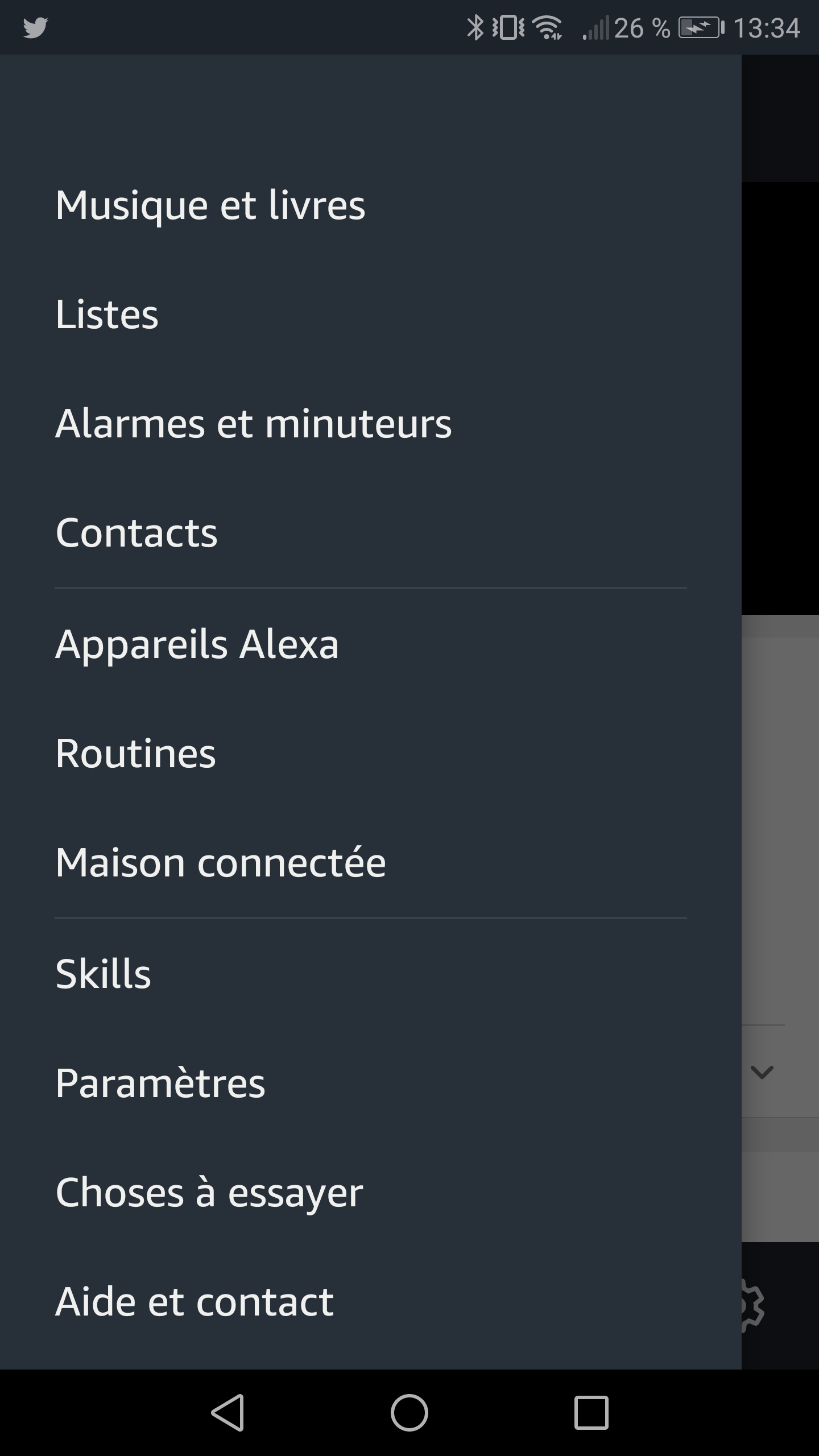The width and height of the screenshot is (819, 1456).
Task: Select Choses à essayer
Action: pyautogui.click(x=209, y=1192)
